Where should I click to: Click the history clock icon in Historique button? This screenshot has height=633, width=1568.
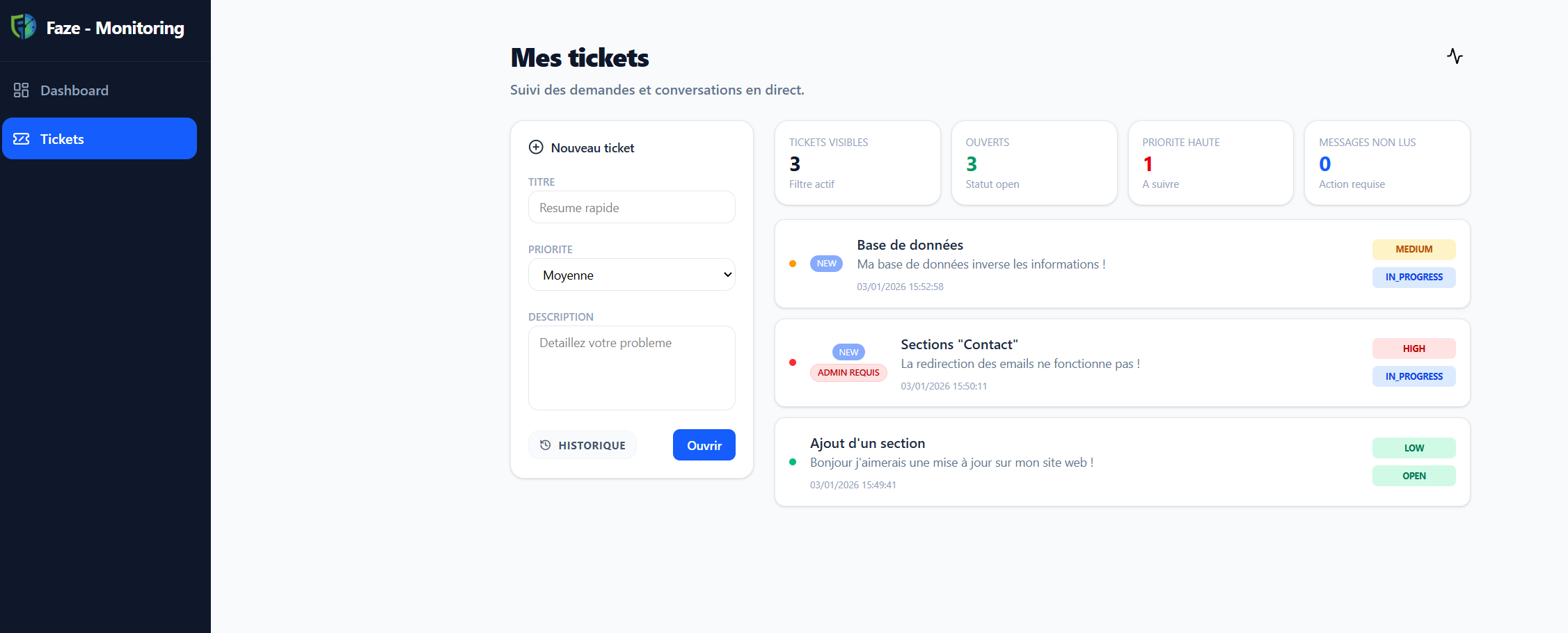point(546,445)
